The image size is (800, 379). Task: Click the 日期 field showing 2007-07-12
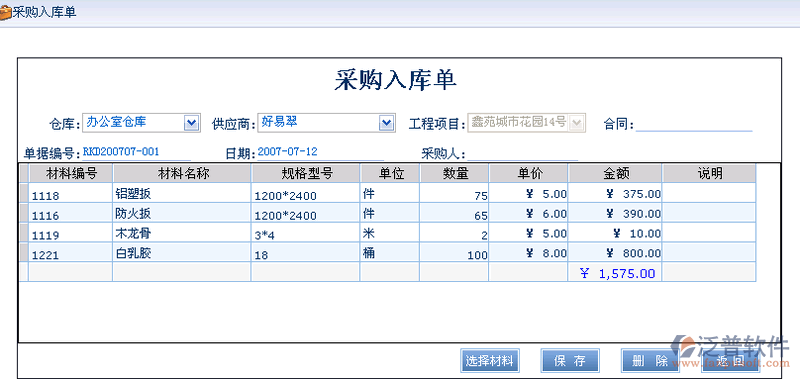tap(320, 152)
